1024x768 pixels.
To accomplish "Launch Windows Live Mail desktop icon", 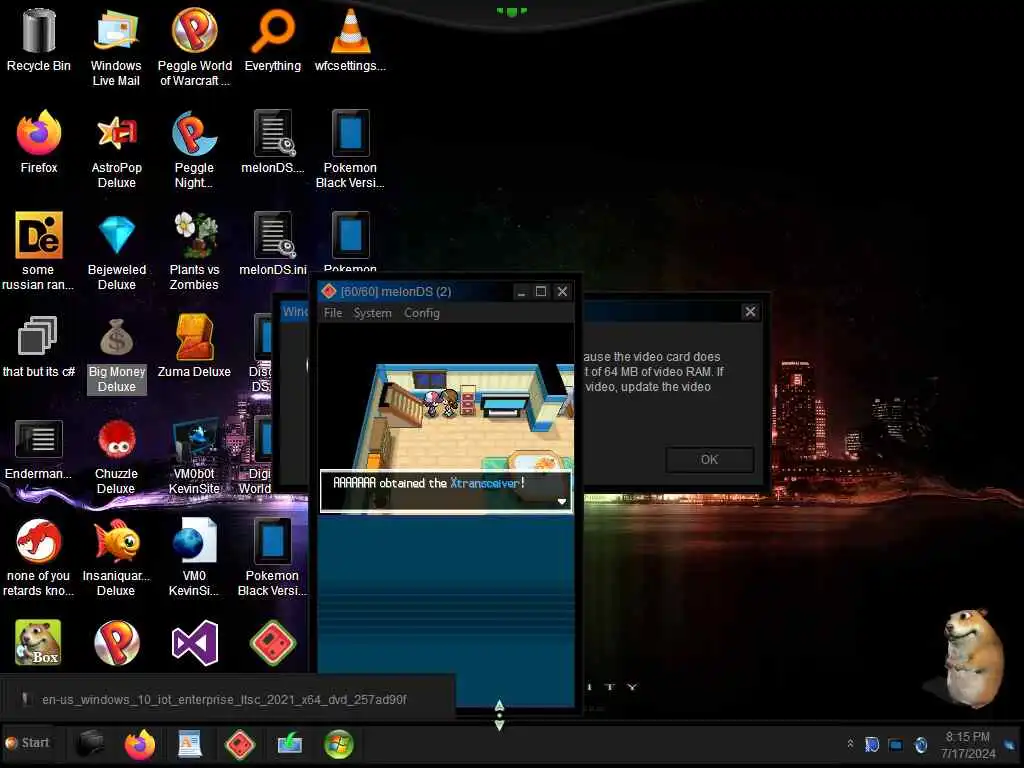I will [x=116, y=47].
